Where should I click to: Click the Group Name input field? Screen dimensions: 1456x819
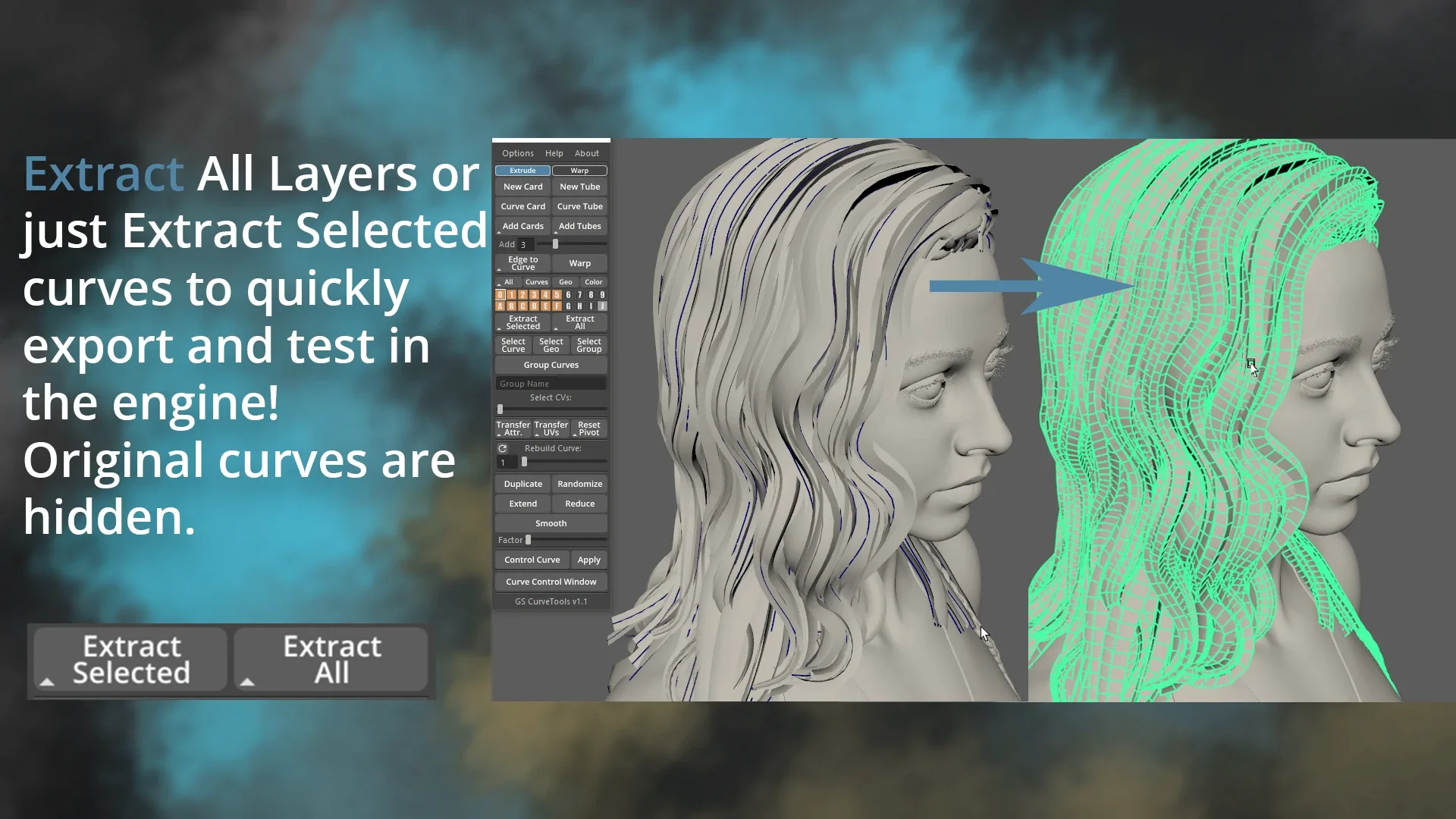[551, 383]
